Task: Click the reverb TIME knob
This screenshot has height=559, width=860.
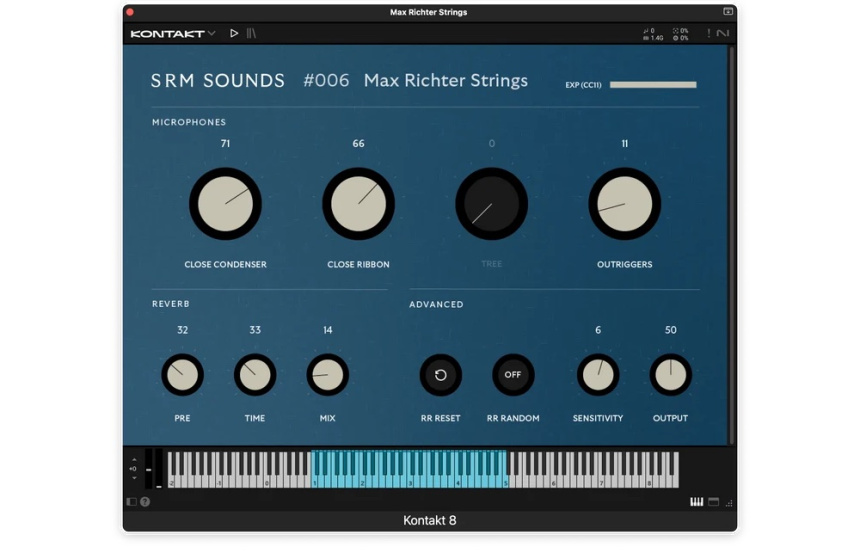Action: pos(255,375)
